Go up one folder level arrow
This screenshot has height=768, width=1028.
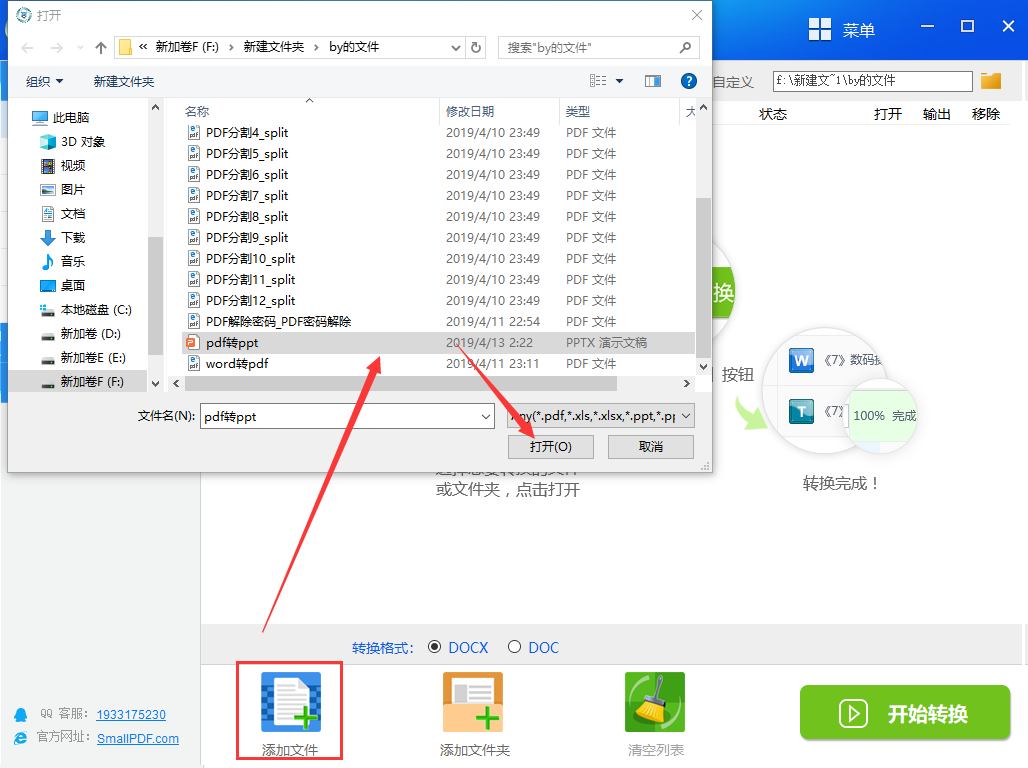tap(101, 47)
